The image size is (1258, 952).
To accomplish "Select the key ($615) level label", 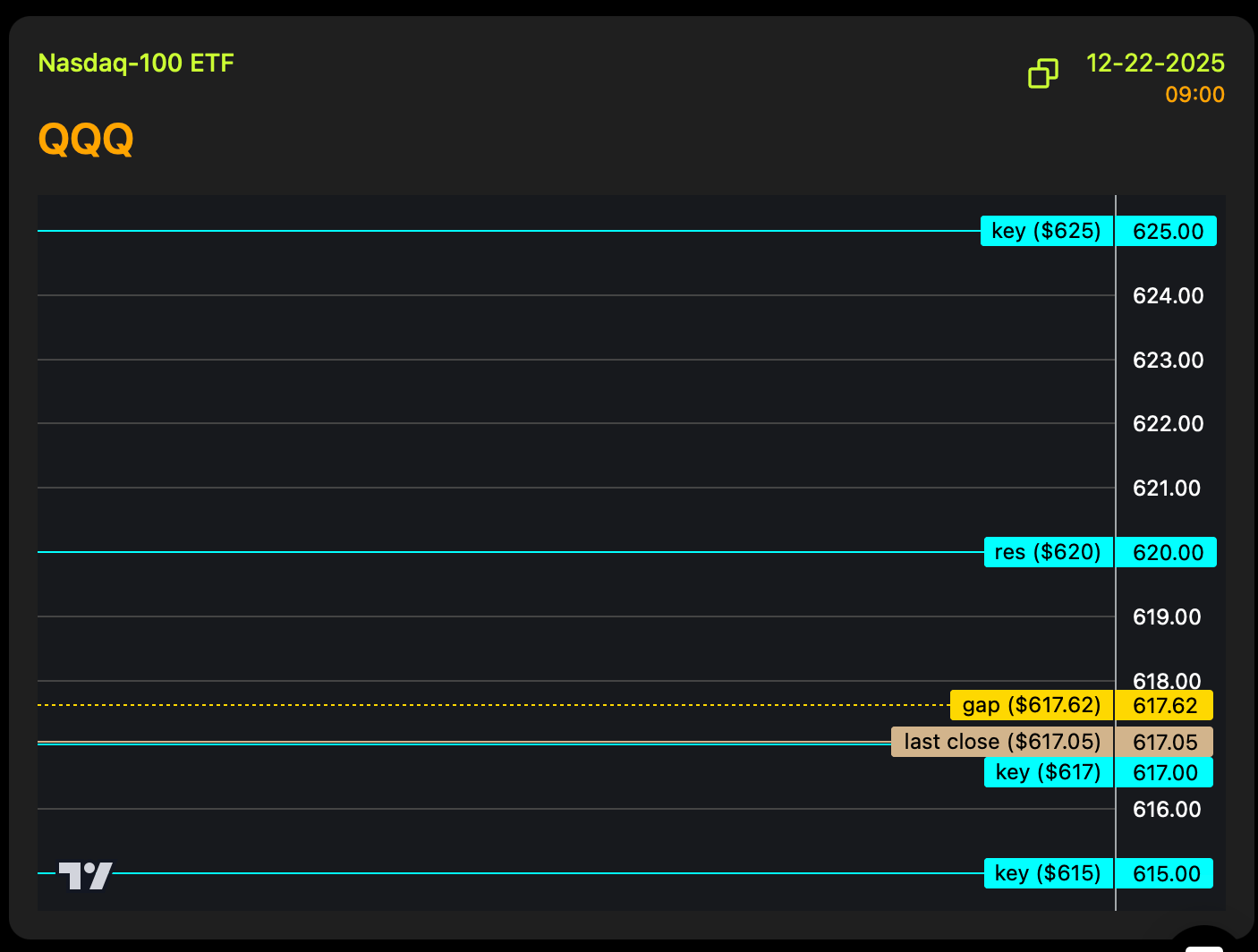I will (1048, 873).
